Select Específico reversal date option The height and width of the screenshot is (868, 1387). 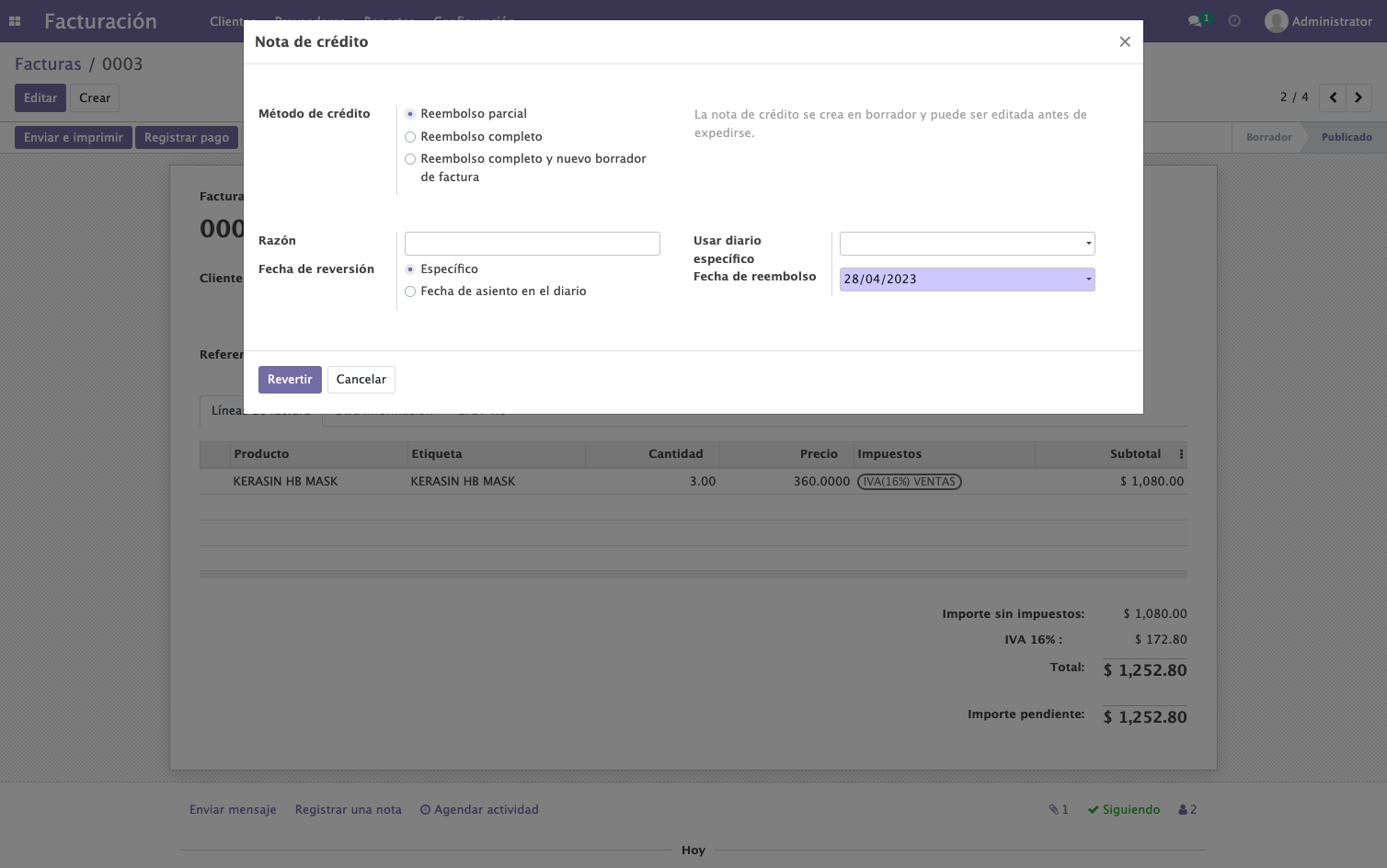click(x=410, y=269)
